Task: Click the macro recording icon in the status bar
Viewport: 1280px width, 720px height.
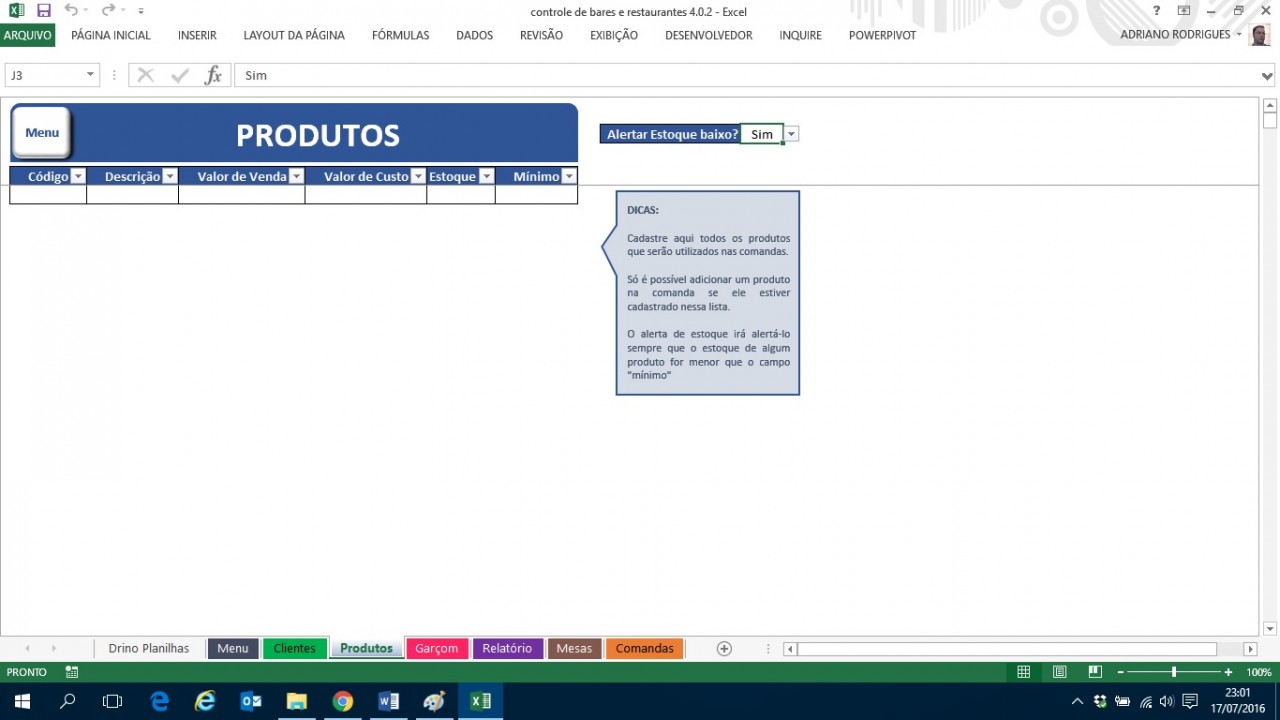Action: coord(72,672)
